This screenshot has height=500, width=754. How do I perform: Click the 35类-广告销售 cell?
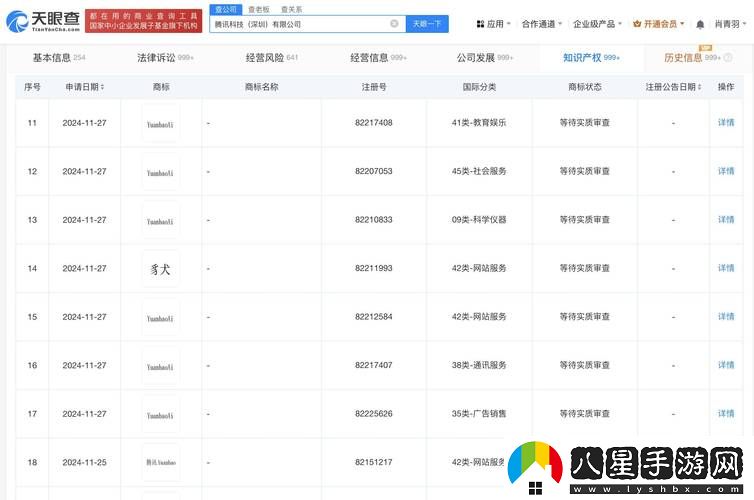[x=479, y=413]
